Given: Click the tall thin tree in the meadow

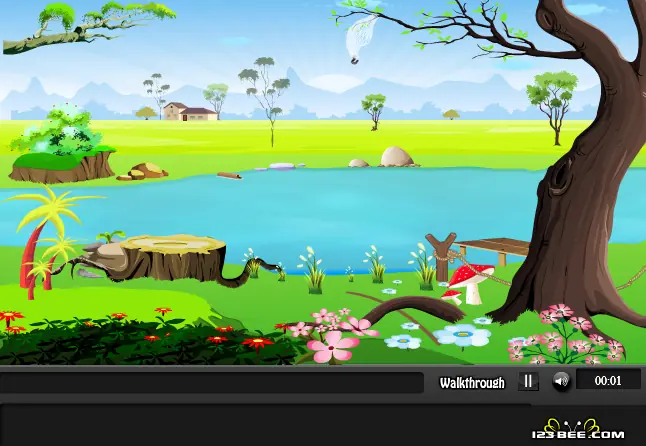Looking at the screenshot, I should pos(266,101).
